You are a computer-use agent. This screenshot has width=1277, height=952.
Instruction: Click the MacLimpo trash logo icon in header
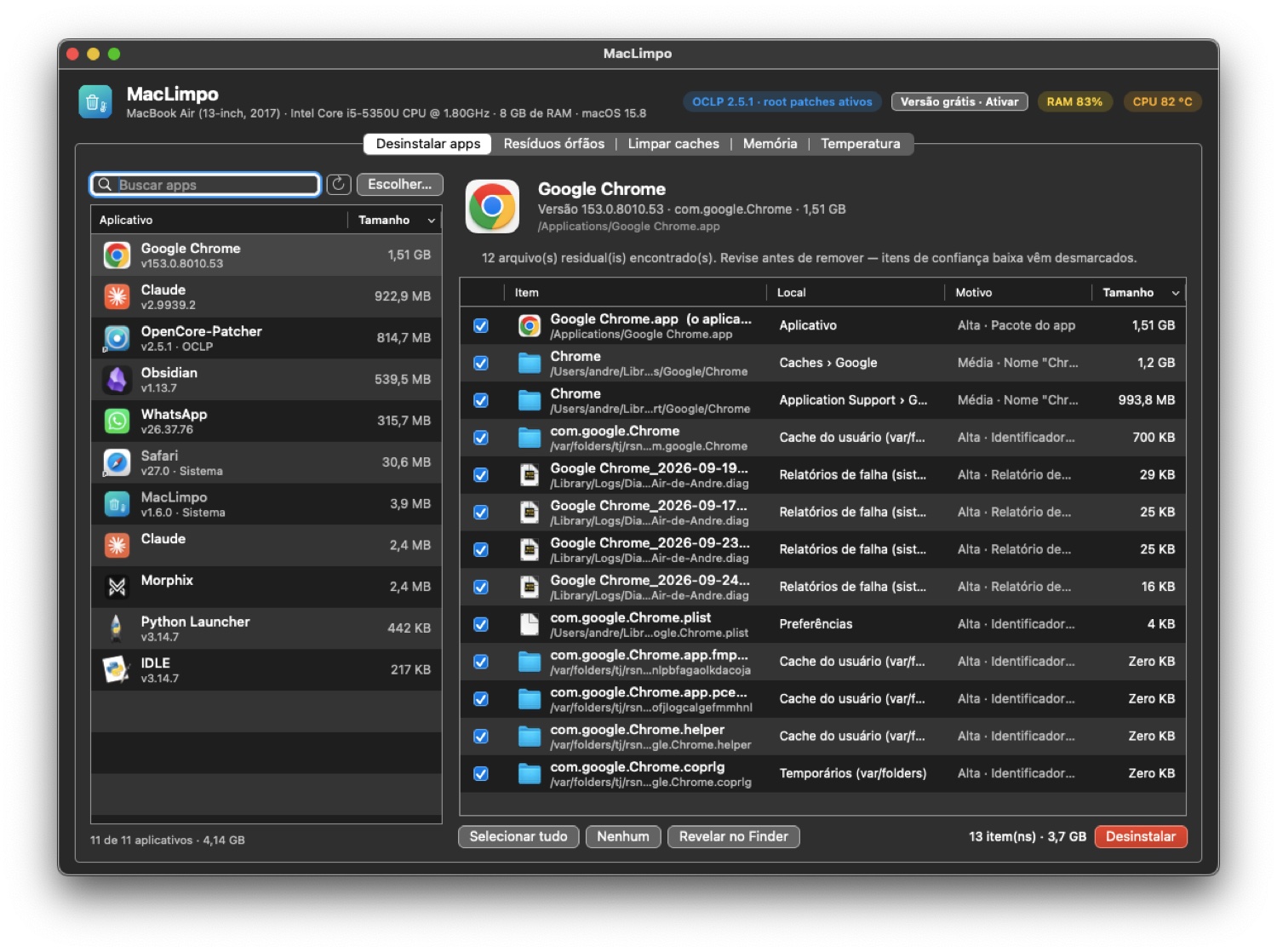pyautogui.click(x=95, y=101)
